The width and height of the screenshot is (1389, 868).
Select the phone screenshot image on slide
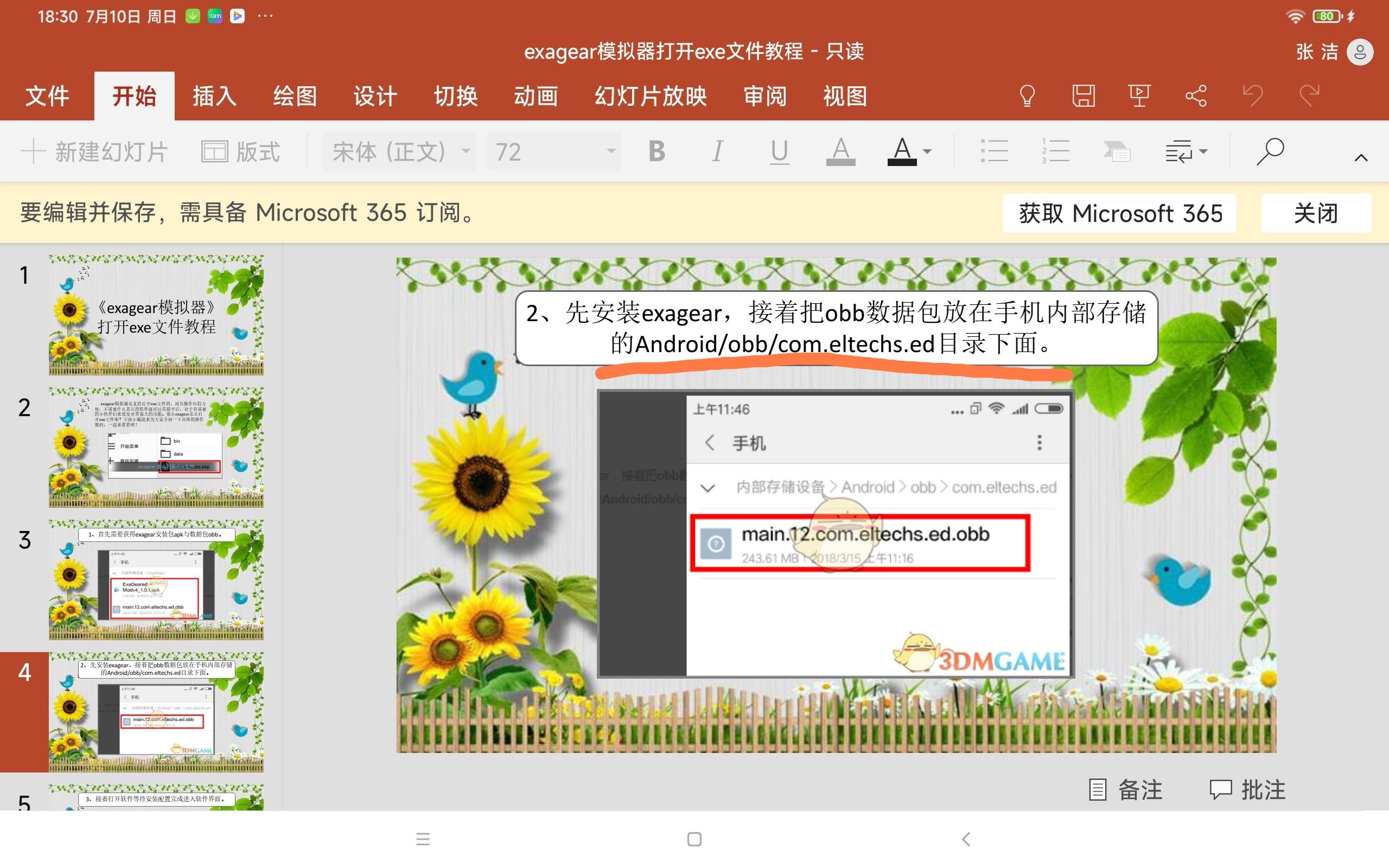click(835, 534)
